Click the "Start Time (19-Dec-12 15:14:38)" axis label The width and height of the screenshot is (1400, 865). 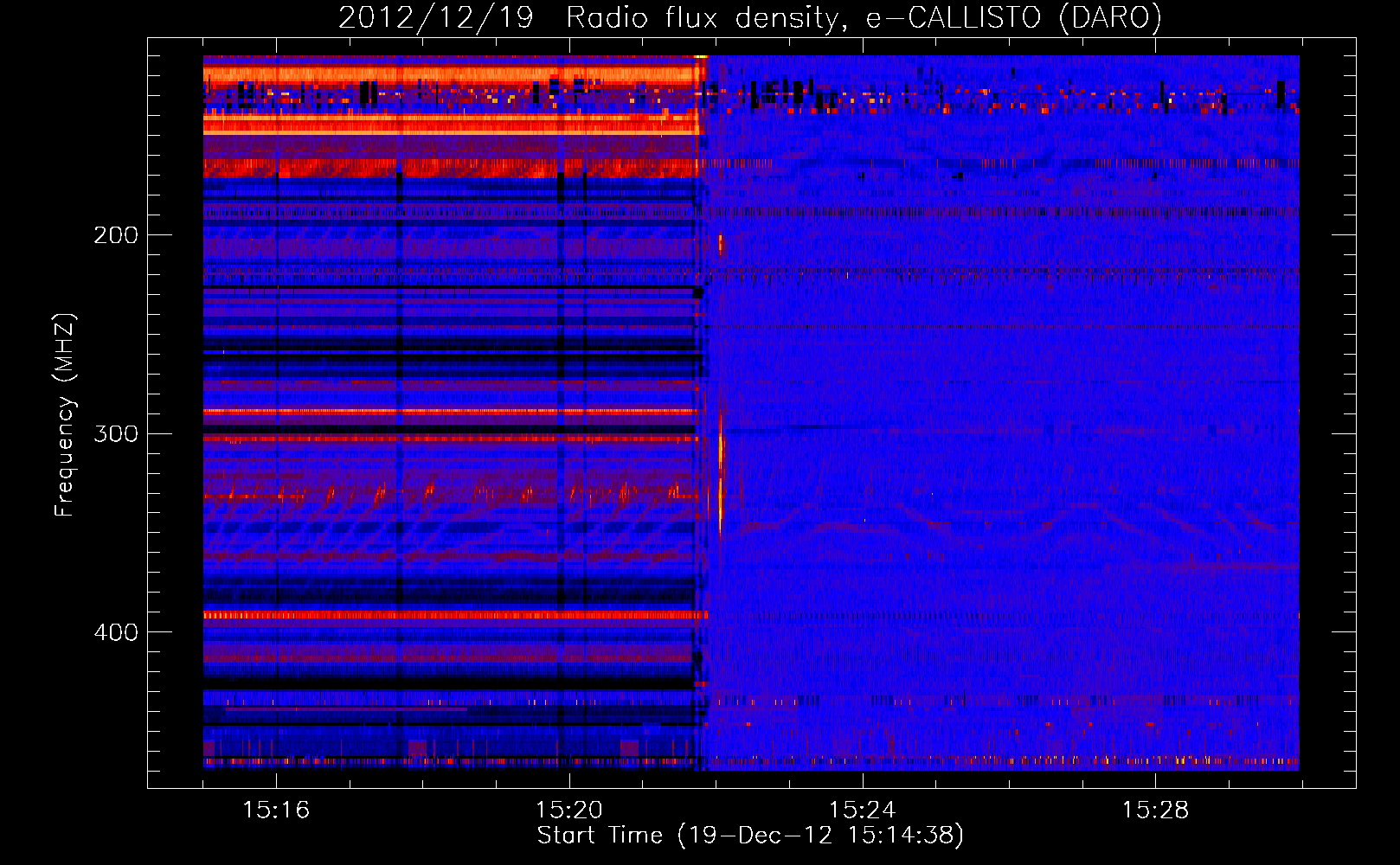tap(749, 836)
